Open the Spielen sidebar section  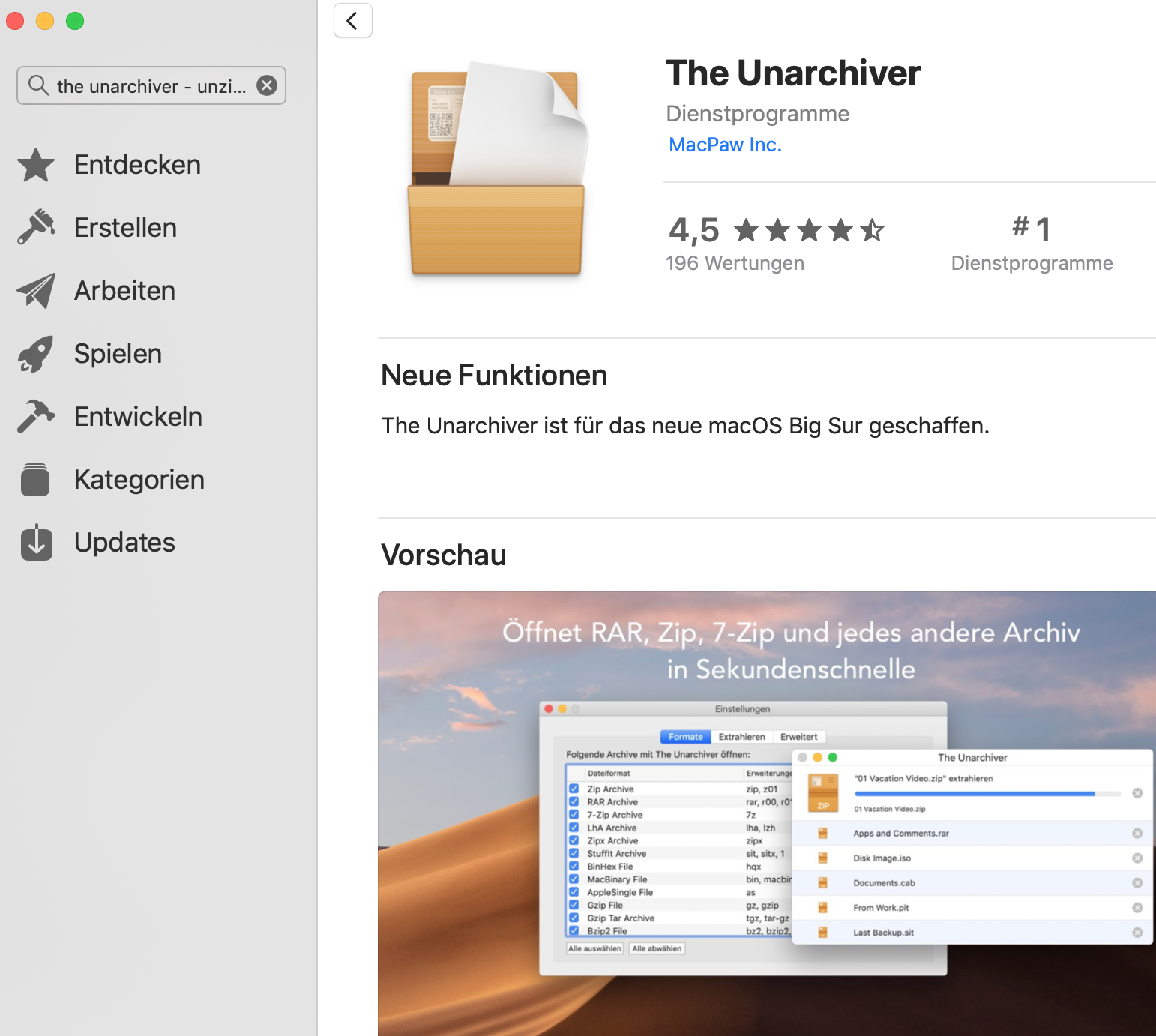(118, 354)
